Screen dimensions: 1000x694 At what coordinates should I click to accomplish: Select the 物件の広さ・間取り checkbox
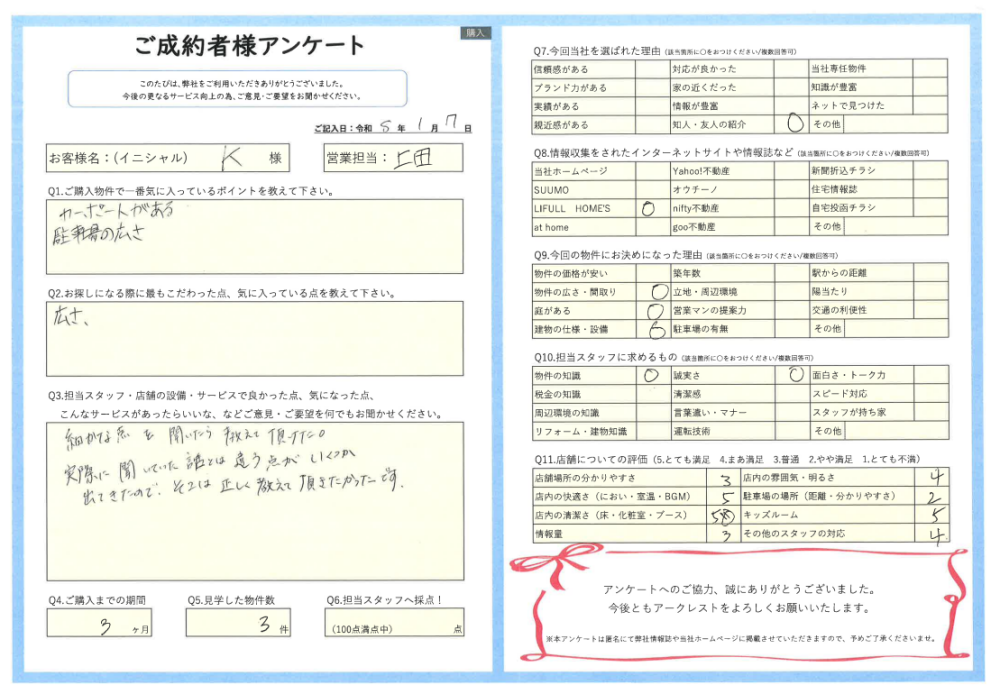(655, 291)
